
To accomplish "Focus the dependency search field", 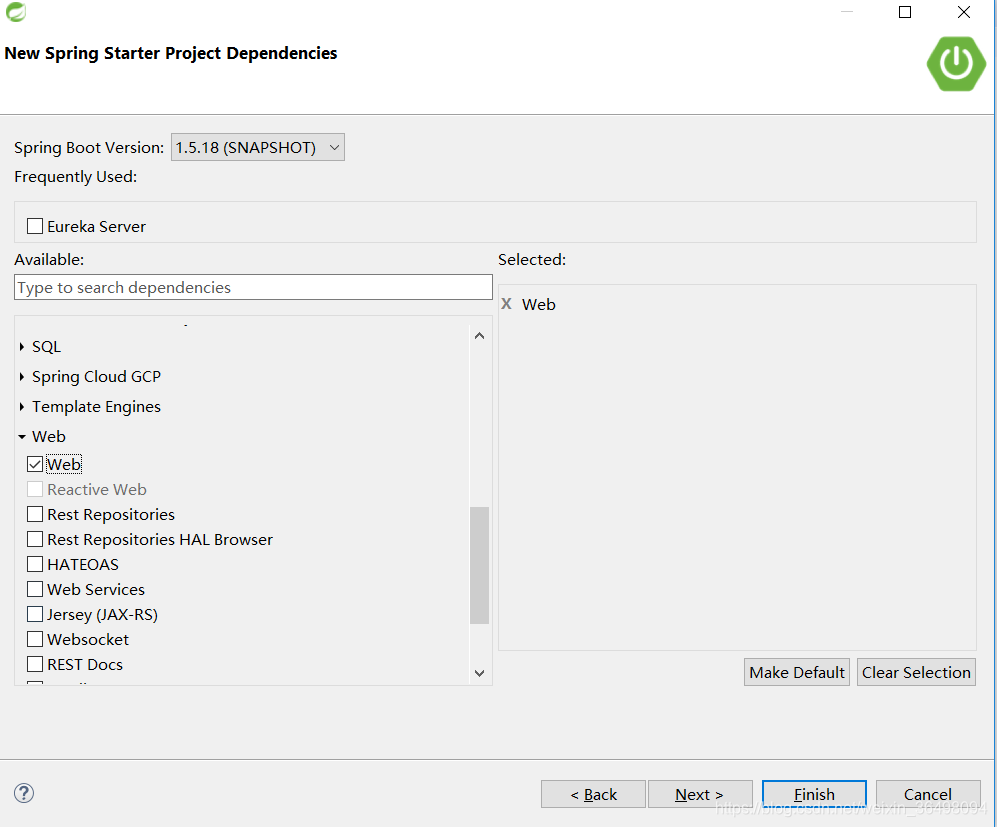I will pos(253,287).
